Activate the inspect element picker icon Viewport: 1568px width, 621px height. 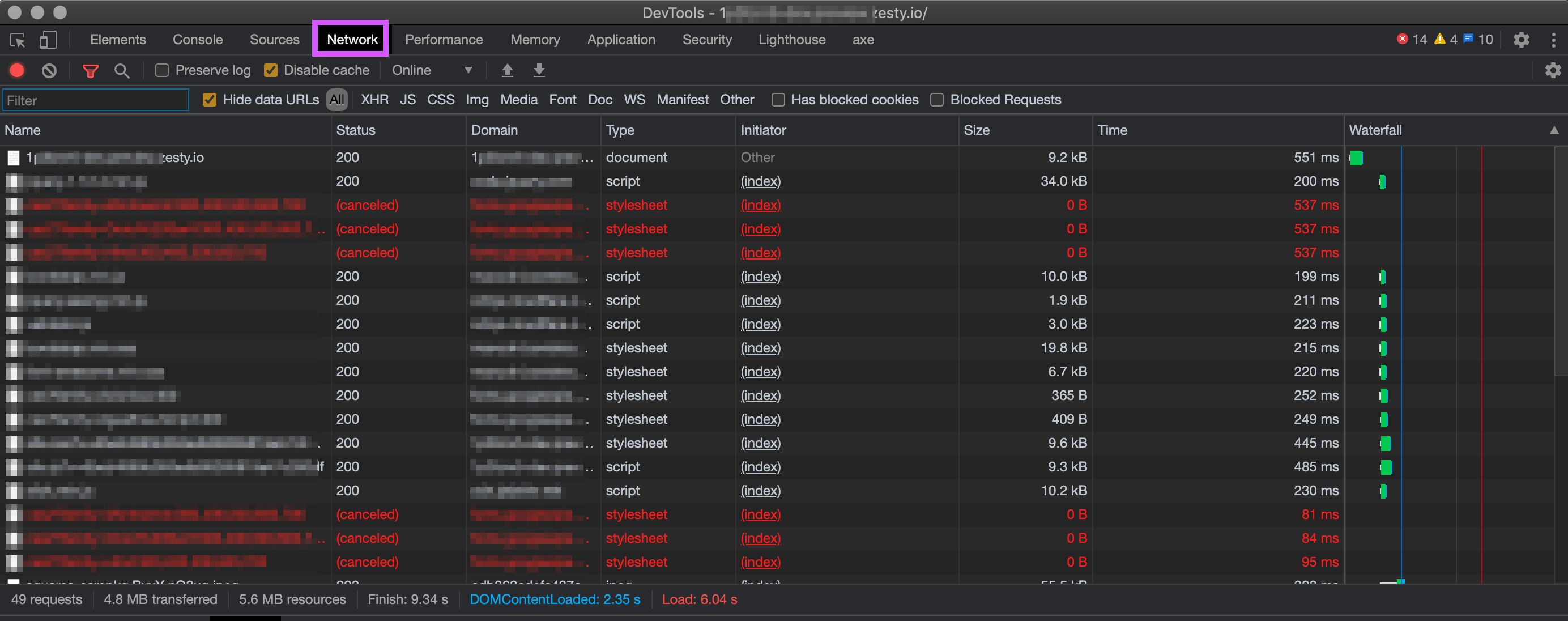(18, 40)
